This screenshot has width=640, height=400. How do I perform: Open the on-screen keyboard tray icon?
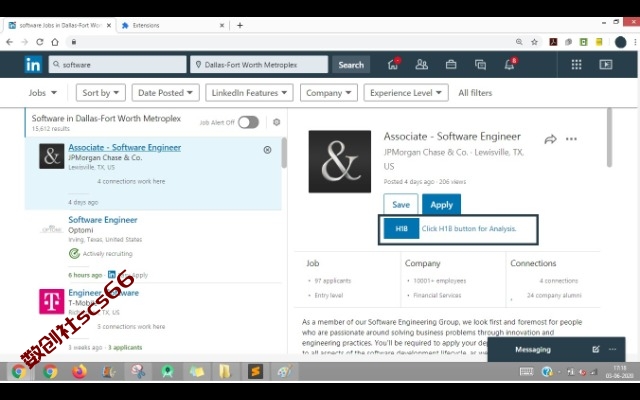tap(526, 371)
